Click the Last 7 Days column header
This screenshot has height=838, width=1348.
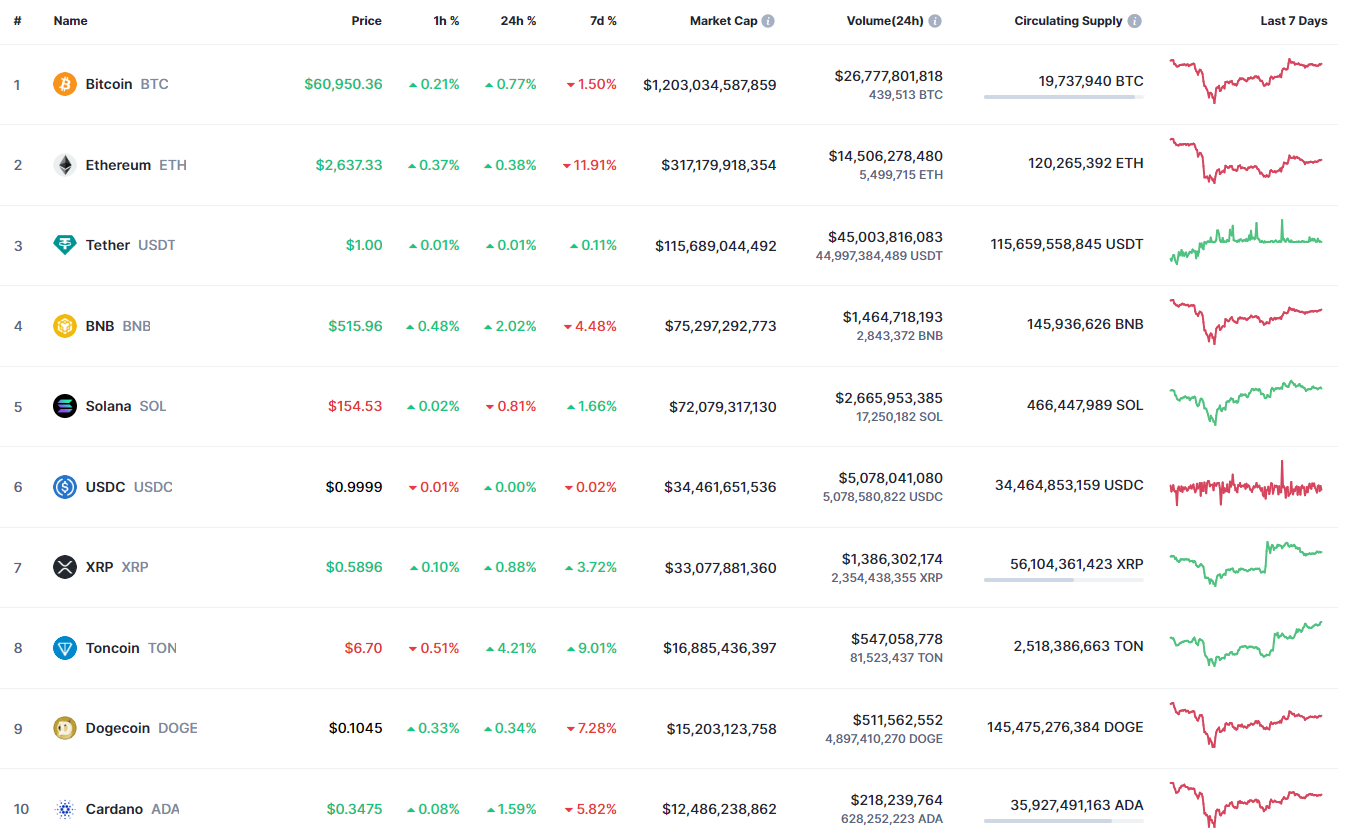click(1294, 21)
